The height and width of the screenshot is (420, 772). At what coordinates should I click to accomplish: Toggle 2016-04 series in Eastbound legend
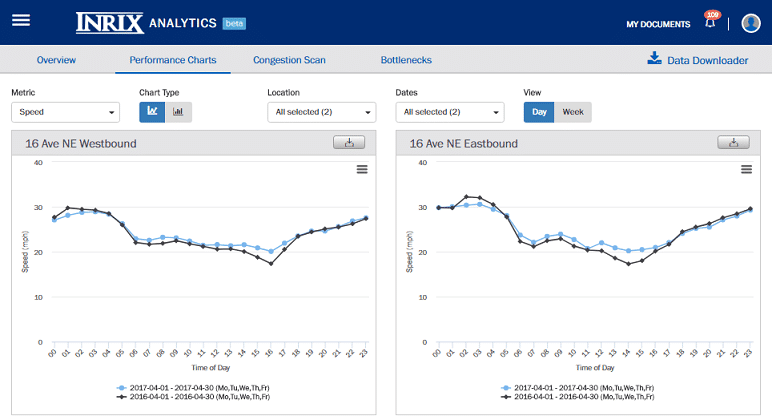click(x=583, y=397)
